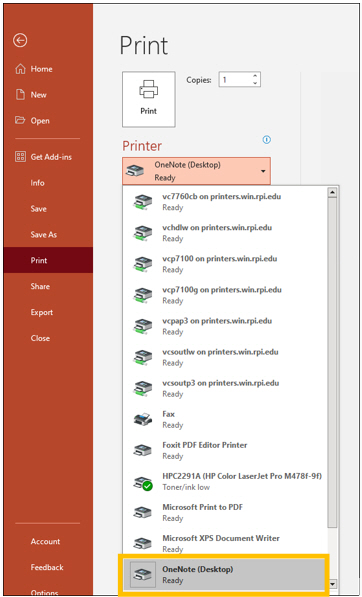This screenshot has width=362, height=597.
Task: Select 'vcsoutlw on printers.win.rpi.edu' text
Action: click(x=220, y=352)
